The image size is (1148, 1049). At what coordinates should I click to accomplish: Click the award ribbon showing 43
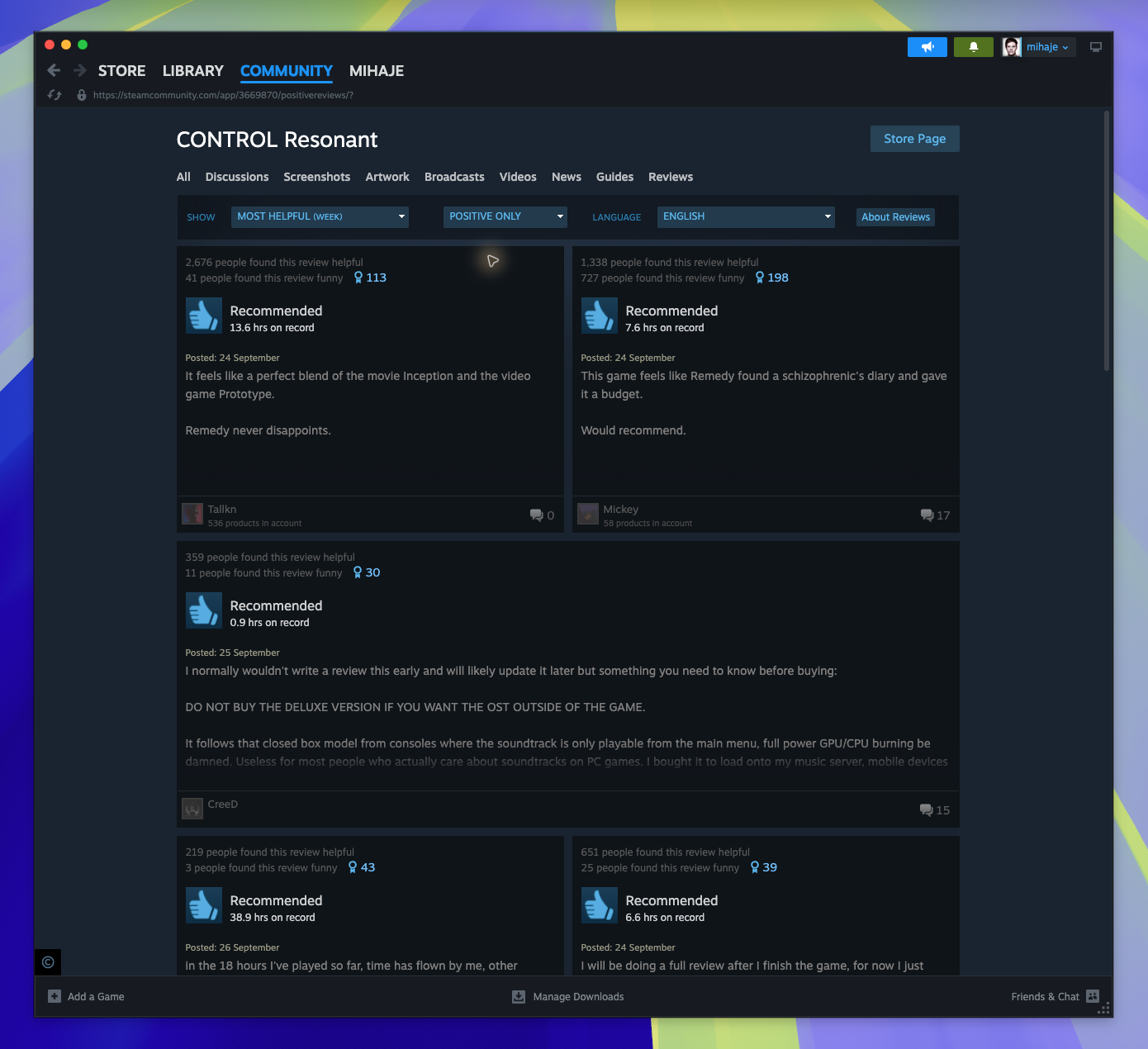point(362,867)
